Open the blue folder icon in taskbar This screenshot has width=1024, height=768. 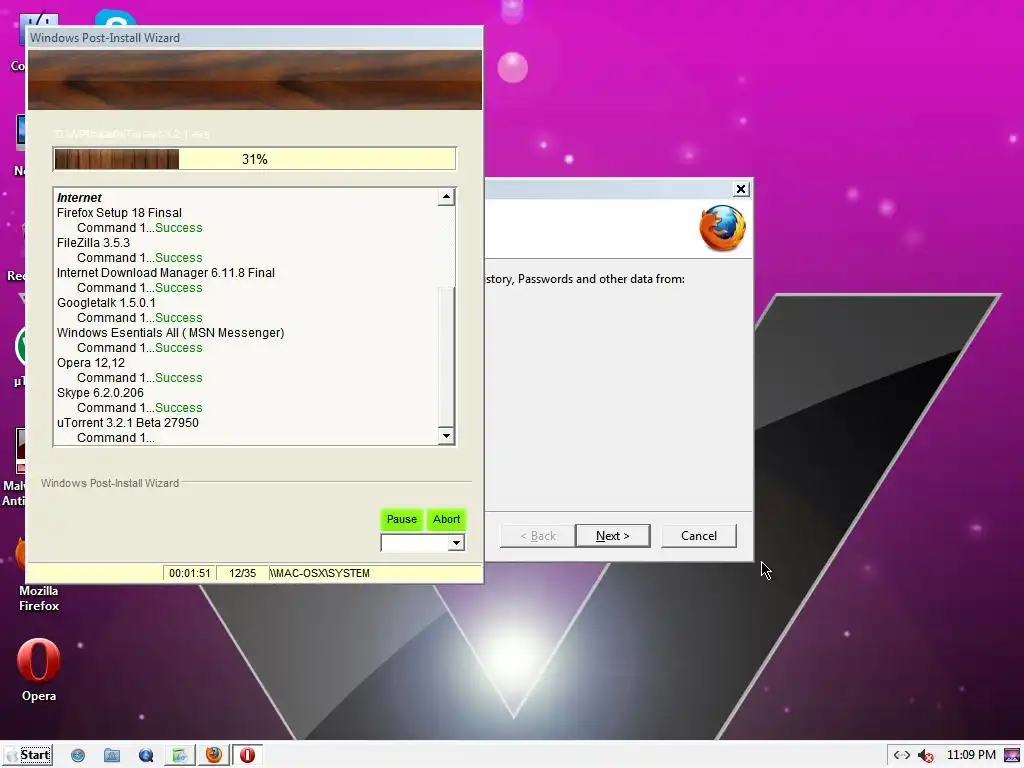pyautogui.click(x=112, y=756)
